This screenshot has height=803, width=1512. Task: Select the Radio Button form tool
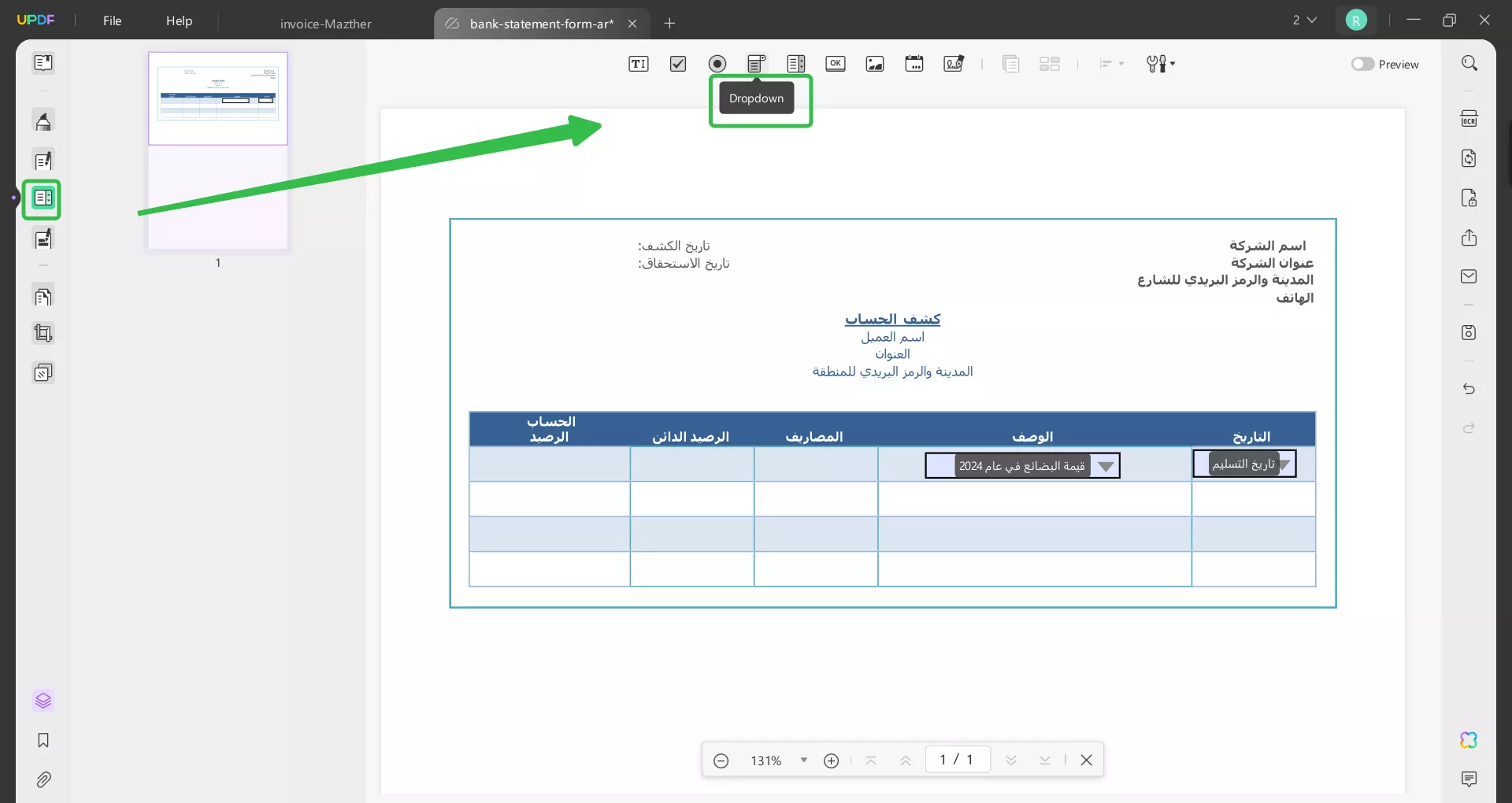717,64
